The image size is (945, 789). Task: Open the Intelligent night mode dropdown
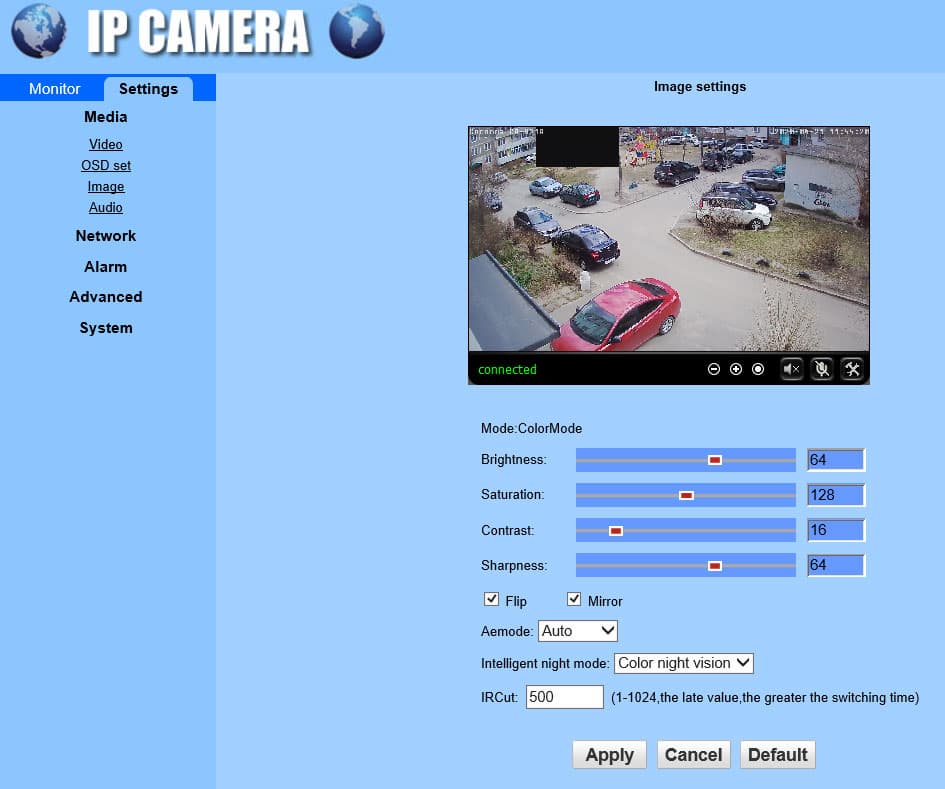click(683, 663)
